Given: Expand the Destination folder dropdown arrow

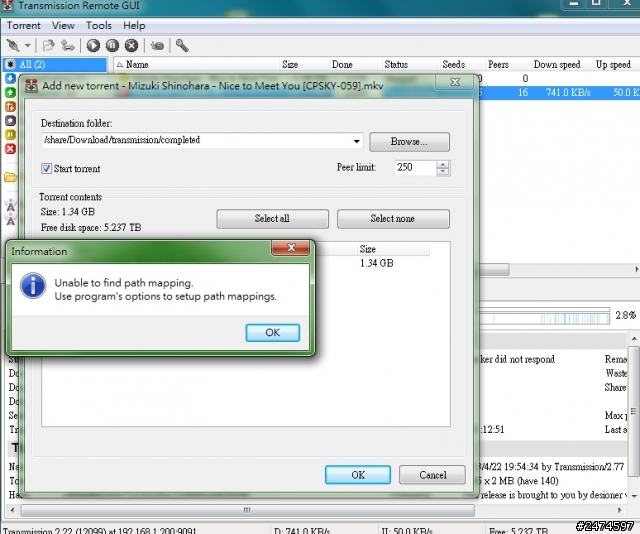Looking at the screenshot, I should point(357,141).
